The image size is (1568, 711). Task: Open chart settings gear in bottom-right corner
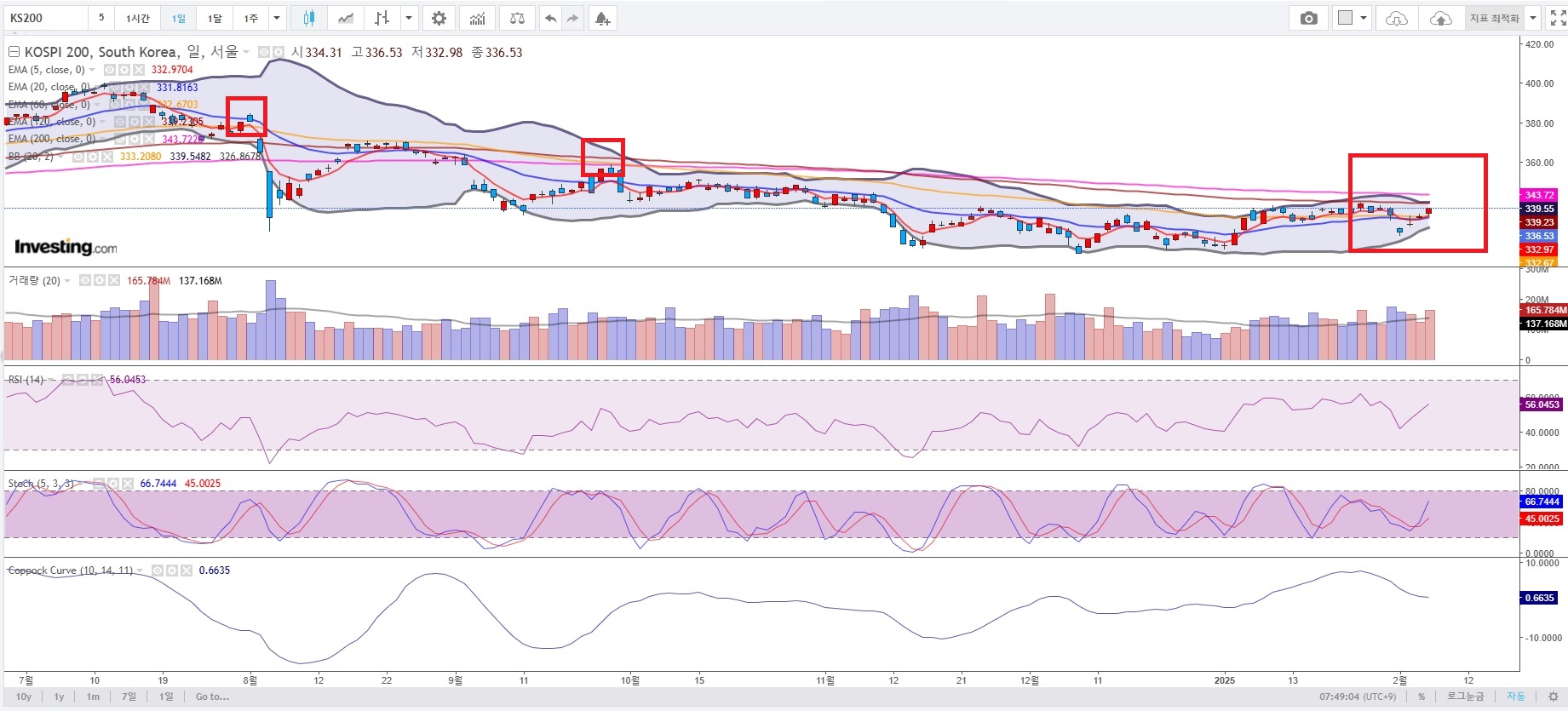1553,697
